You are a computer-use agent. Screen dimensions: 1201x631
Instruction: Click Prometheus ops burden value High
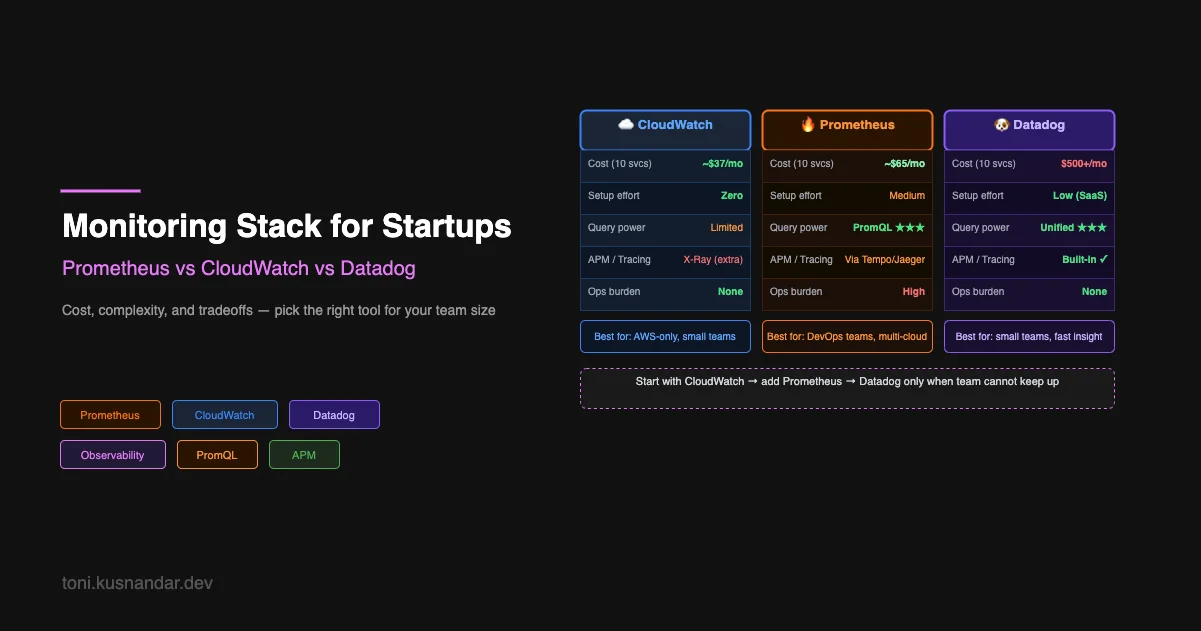[914, 292]
